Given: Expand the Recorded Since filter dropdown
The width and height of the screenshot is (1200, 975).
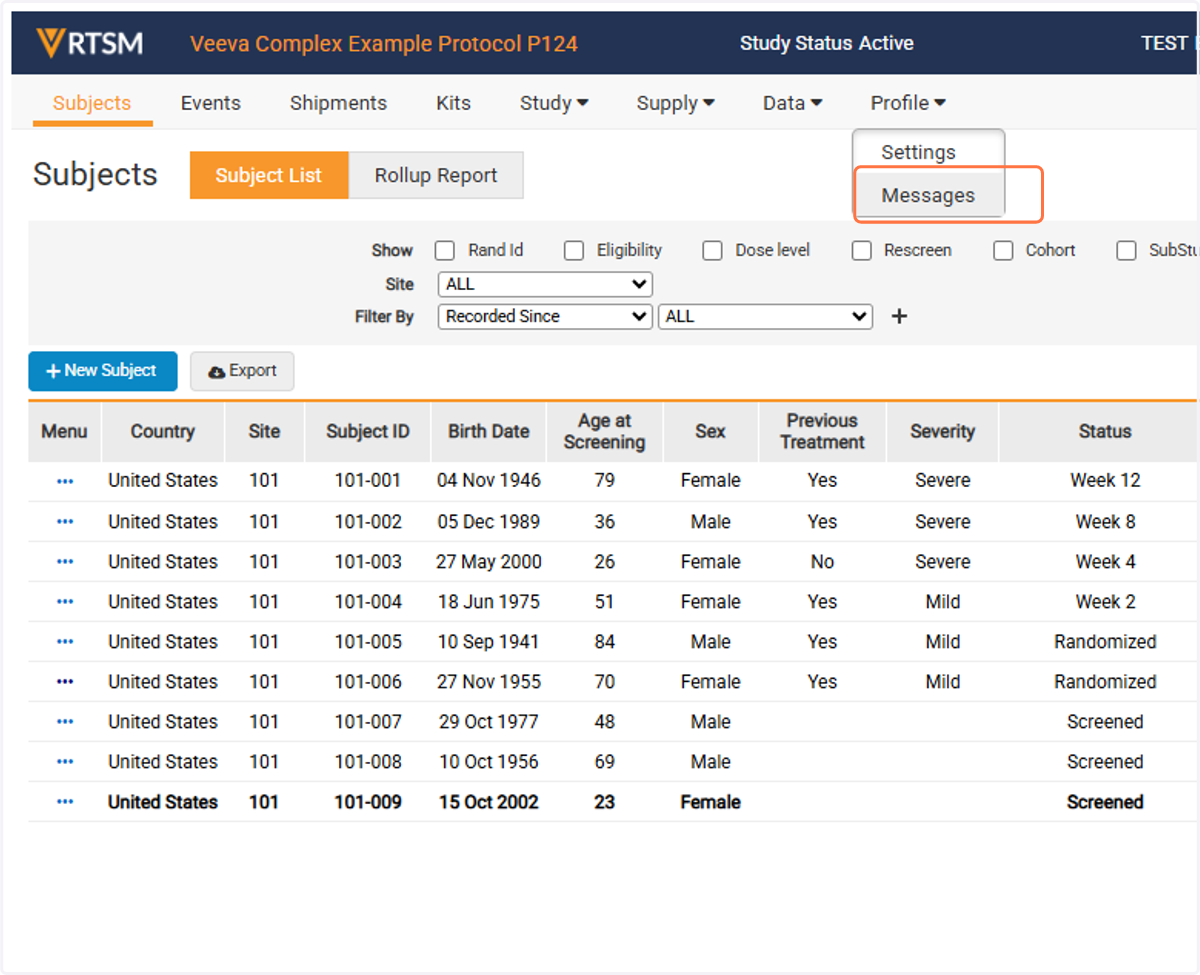Looking at the screenshot, I should click(x=545, y=316).
